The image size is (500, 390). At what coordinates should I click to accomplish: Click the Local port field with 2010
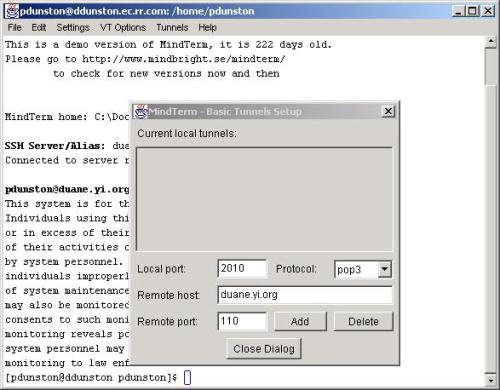pyautogui.click(x=242, y=268)
